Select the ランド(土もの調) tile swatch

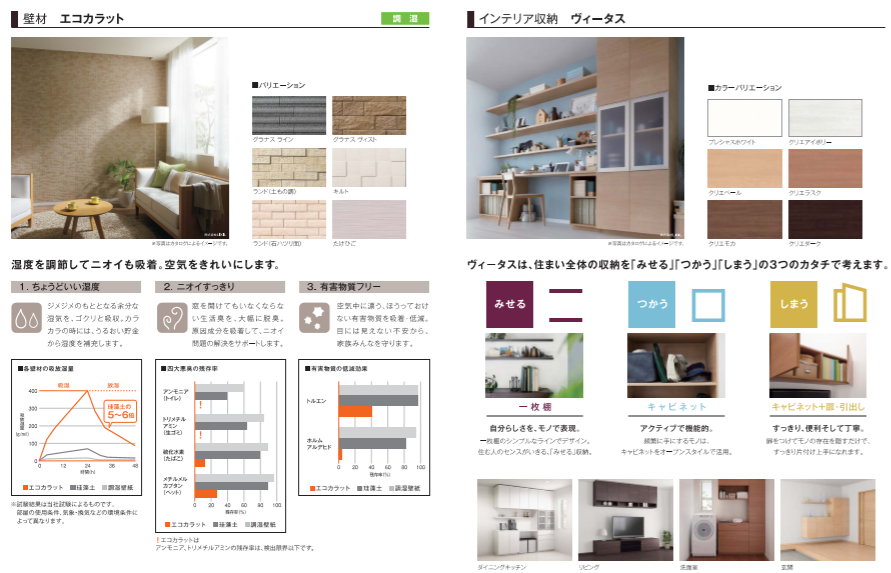[289, 168]
